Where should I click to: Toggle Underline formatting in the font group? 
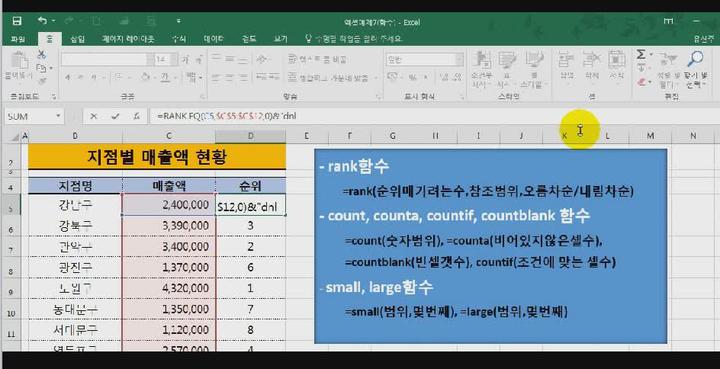94,77
